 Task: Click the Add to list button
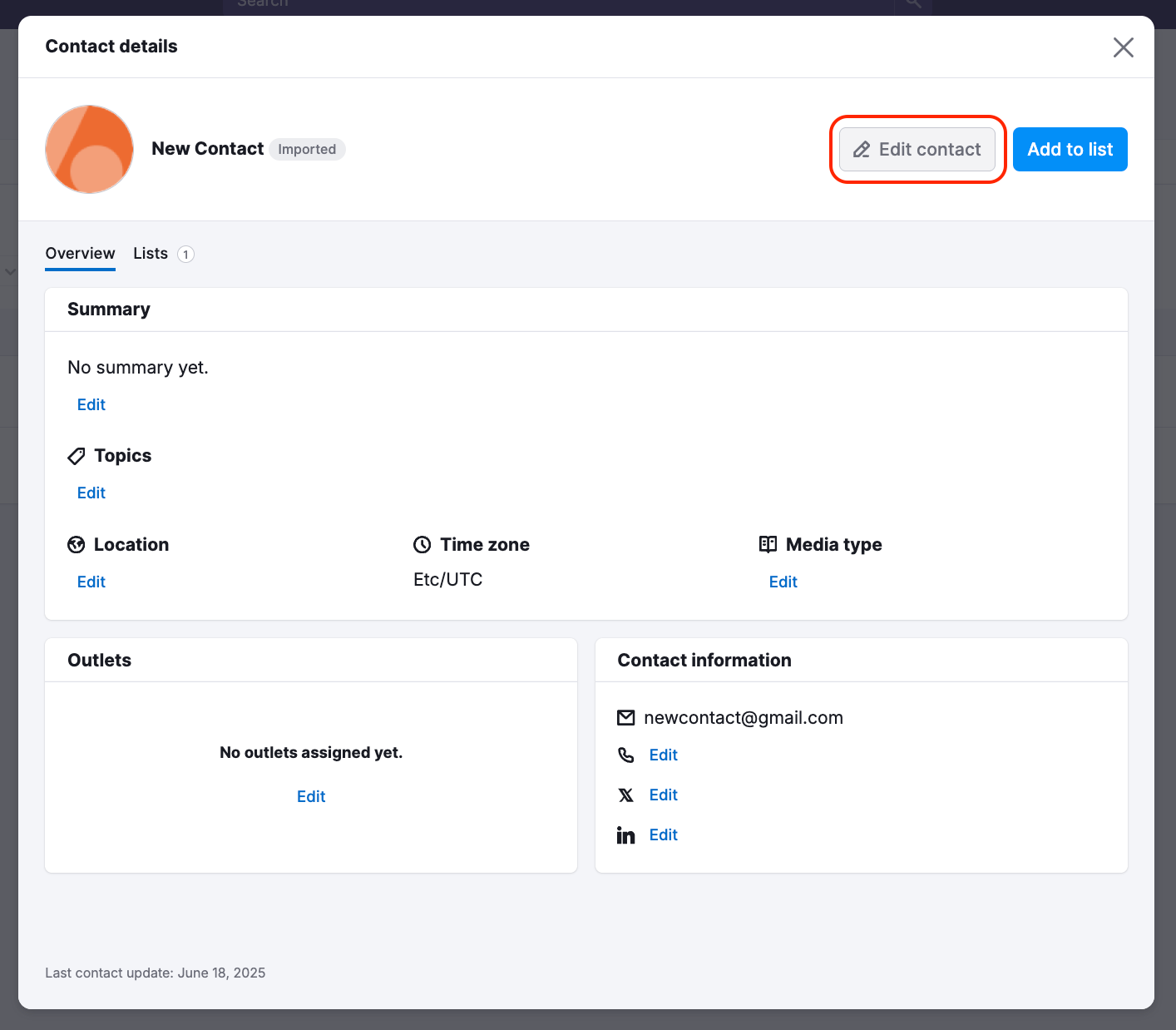pyautogui.click(x=1070, y=149)
